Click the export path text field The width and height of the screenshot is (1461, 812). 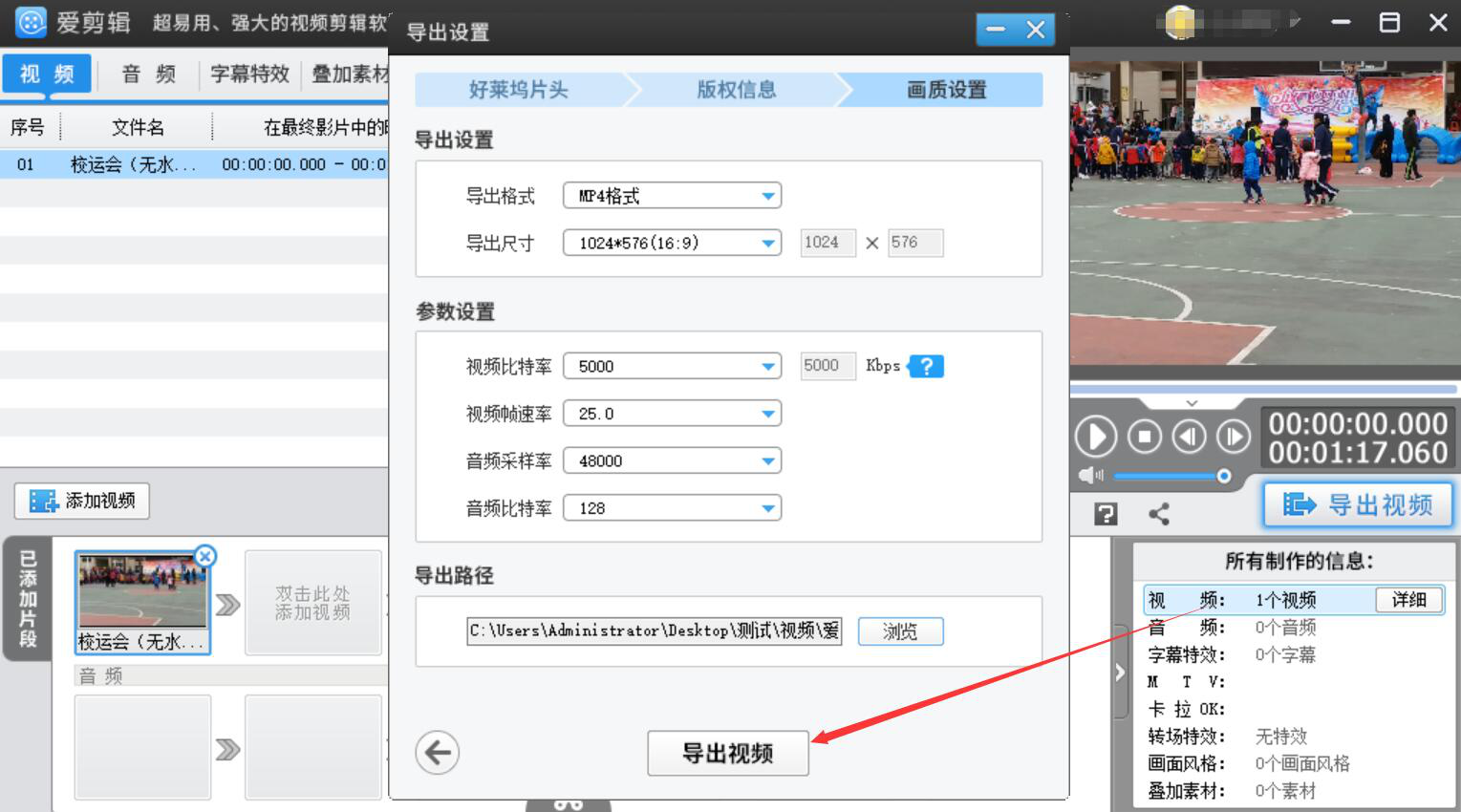tap(655, 630)
